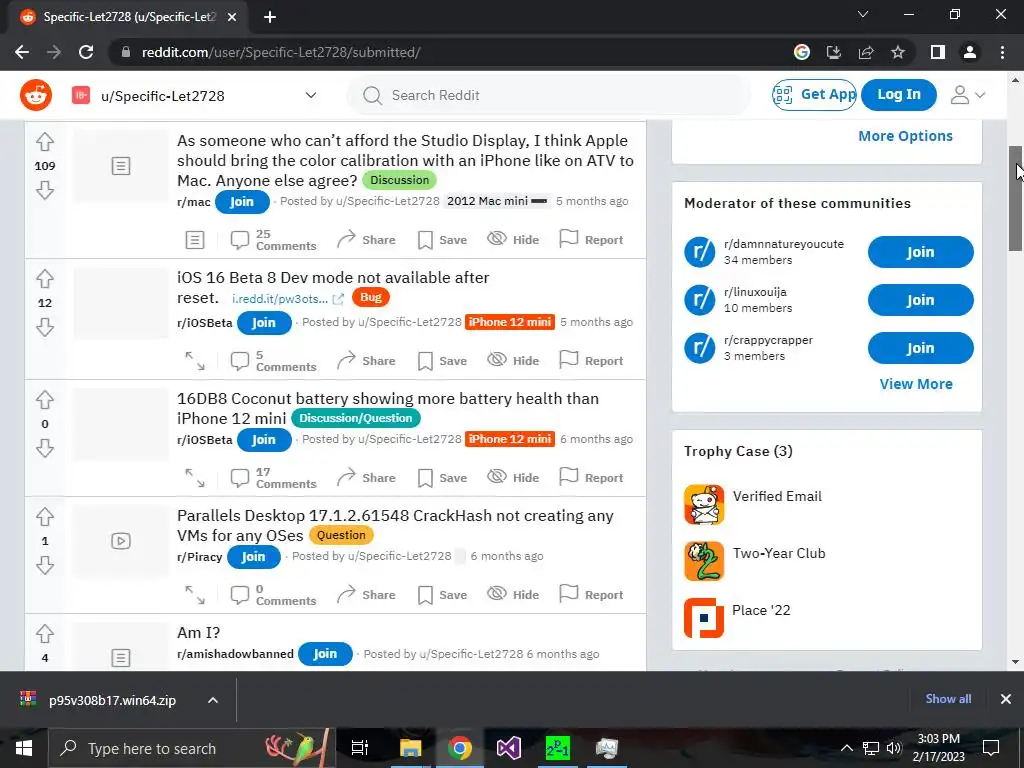This screenshot has height=768, width=1024.
Task: Click the Bug flair tag
Action: (x=370, y=297)
